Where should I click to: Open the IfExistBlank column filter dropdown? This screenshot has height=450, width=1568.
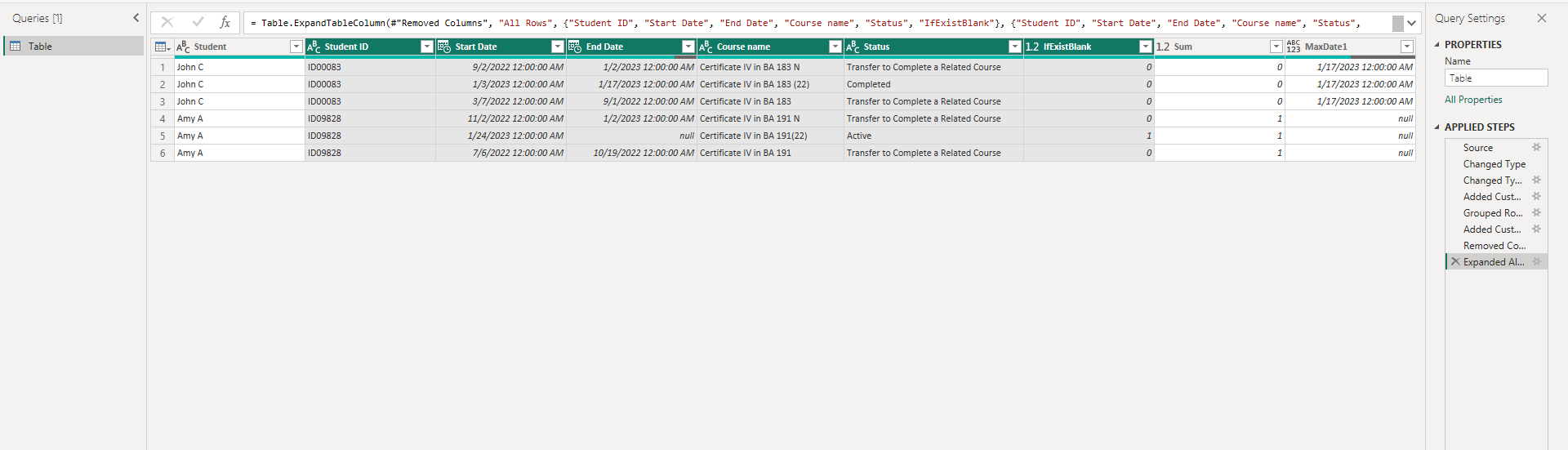coord(1146,47)
